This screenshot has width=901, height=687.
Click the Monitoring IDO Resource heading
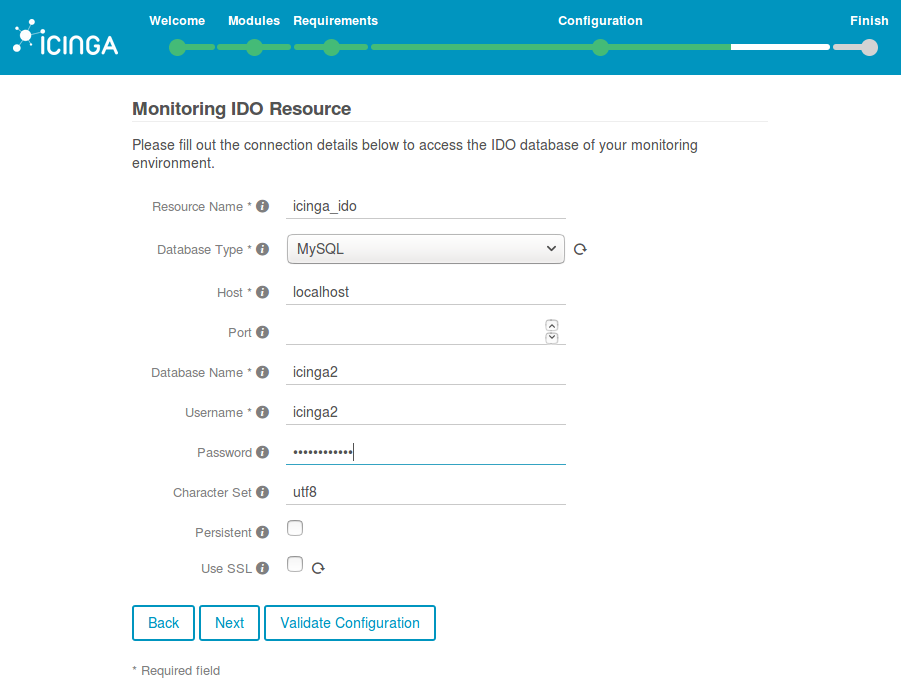point(241,109)
